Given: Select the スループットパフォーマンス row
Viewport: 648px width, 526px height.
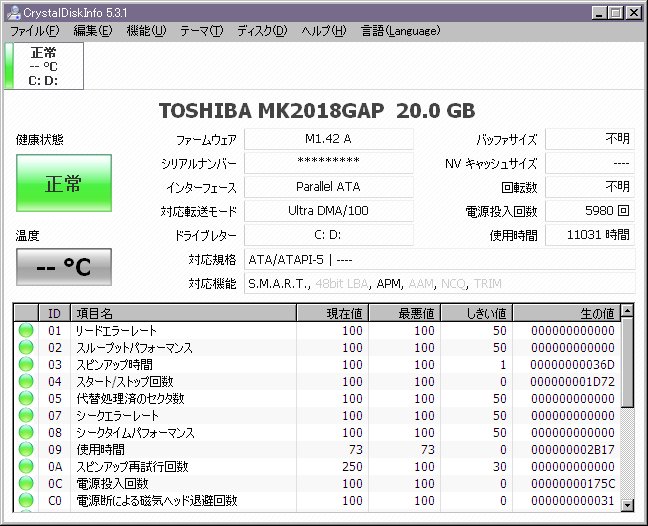Looking at the screenshot, I should [317, 347].
